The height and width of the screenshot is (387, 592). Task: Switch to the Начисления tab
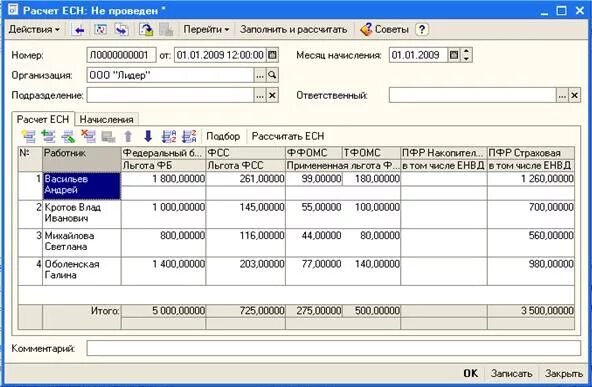106,120
